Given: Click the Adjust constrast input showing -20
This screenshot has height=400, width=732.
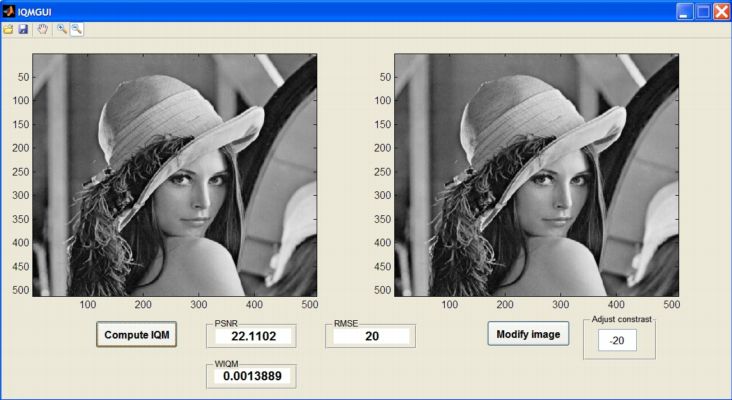Looking at the screenshot, I should click(x=617, y=341).
